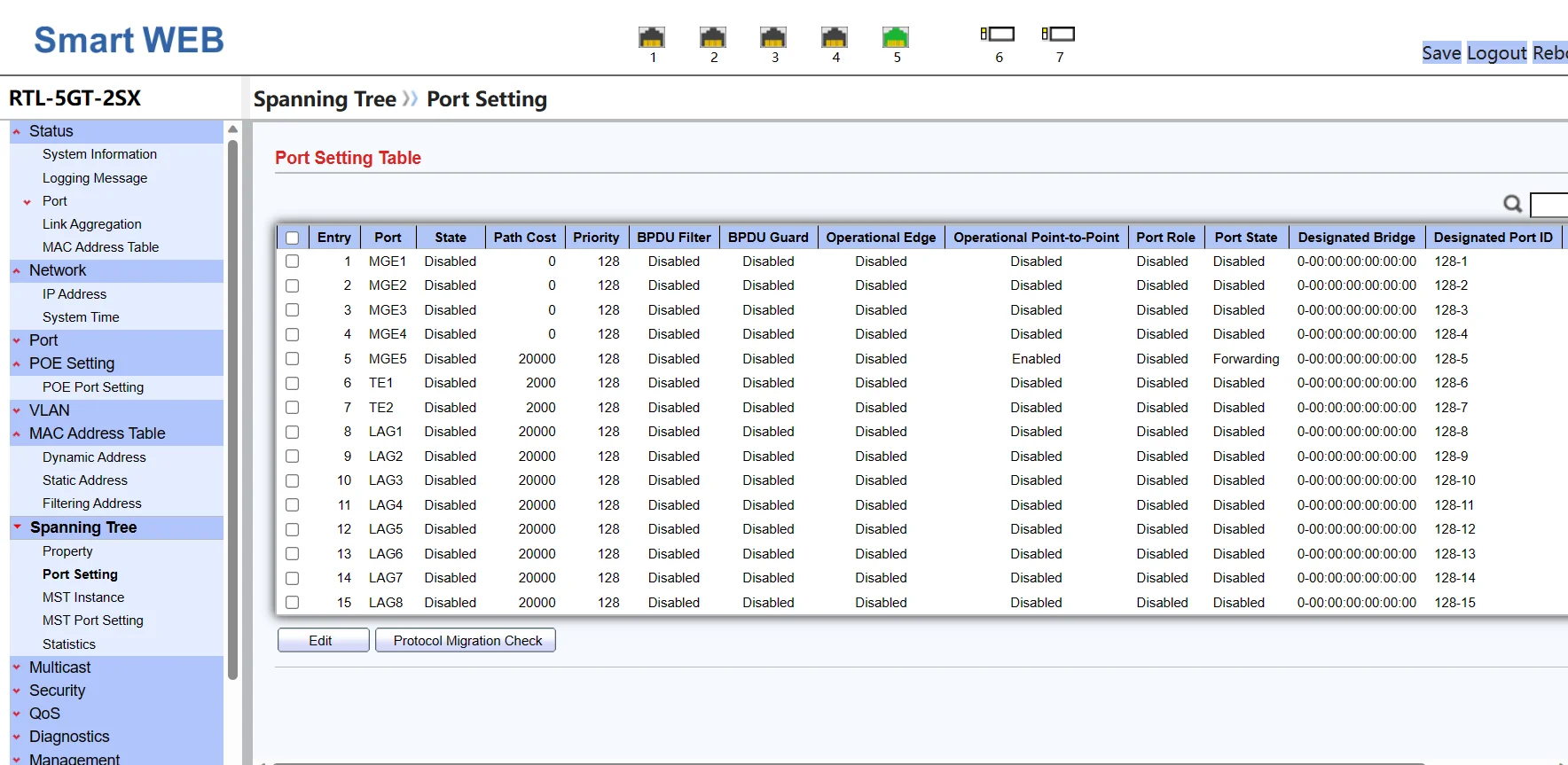Viewport: 1568px width, 765px height.
Task: Expand the Multicast menu section
Action: (x=59, y=667)
